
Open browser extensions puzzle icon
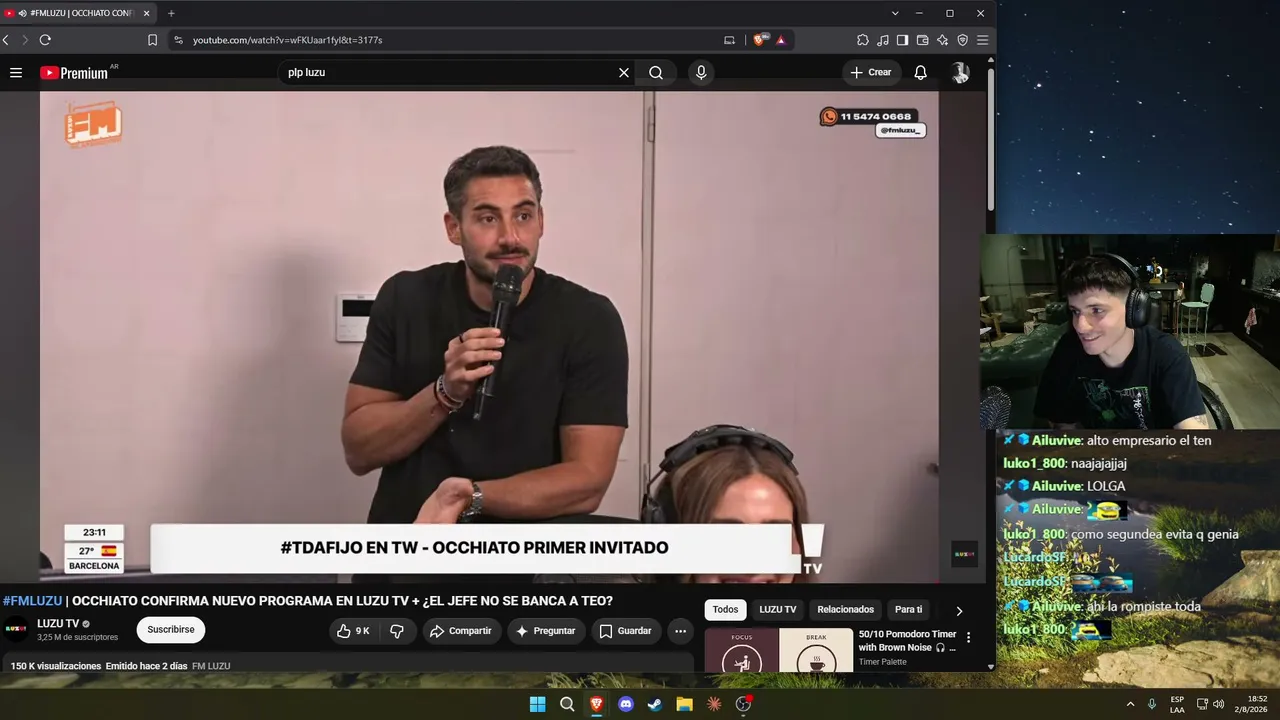pyautogui.click(x=863, y=40)
